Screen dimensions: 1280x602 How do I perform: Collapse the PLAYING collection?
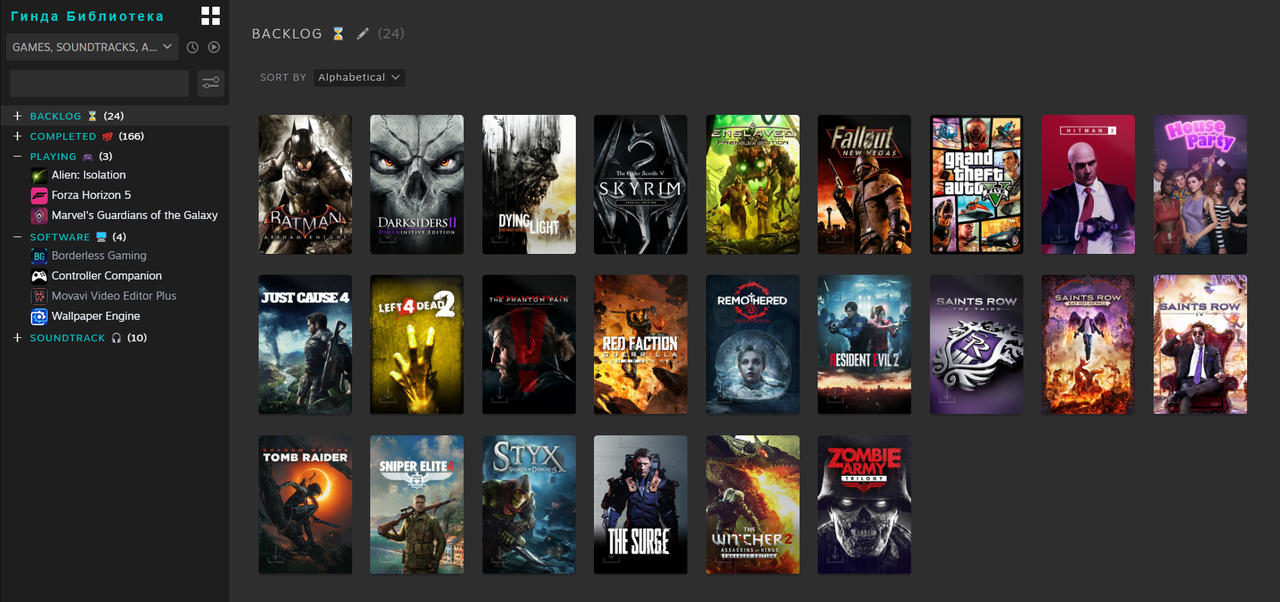click(x=17, y=157)
